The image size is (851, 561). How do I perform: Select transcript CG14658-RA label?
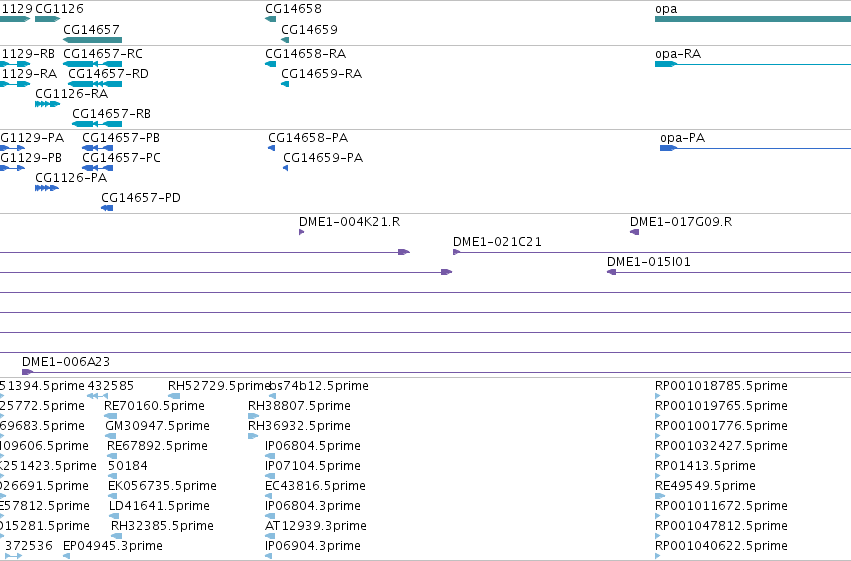pos(306,54)
